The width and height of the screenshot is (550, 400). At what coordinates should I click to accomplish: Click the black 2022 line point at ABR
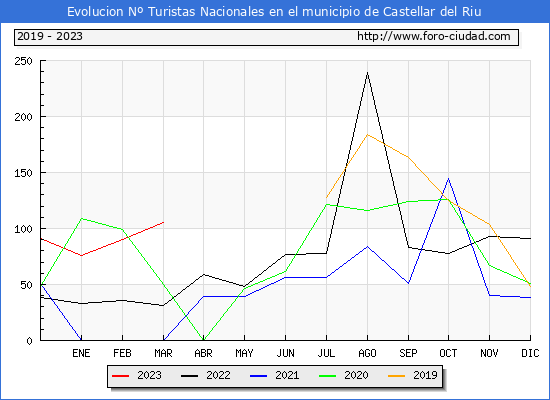pos(203,274)
